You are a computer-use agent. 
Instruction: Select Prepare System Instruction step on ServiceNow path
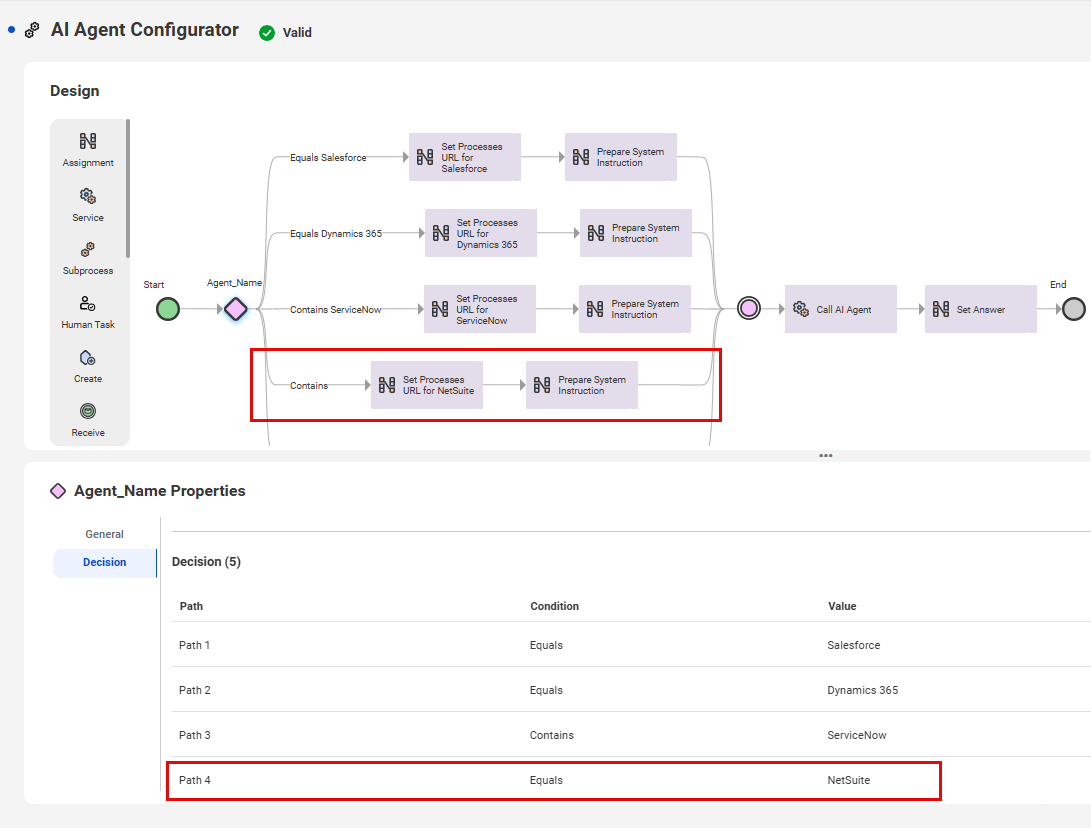point(635,309)
